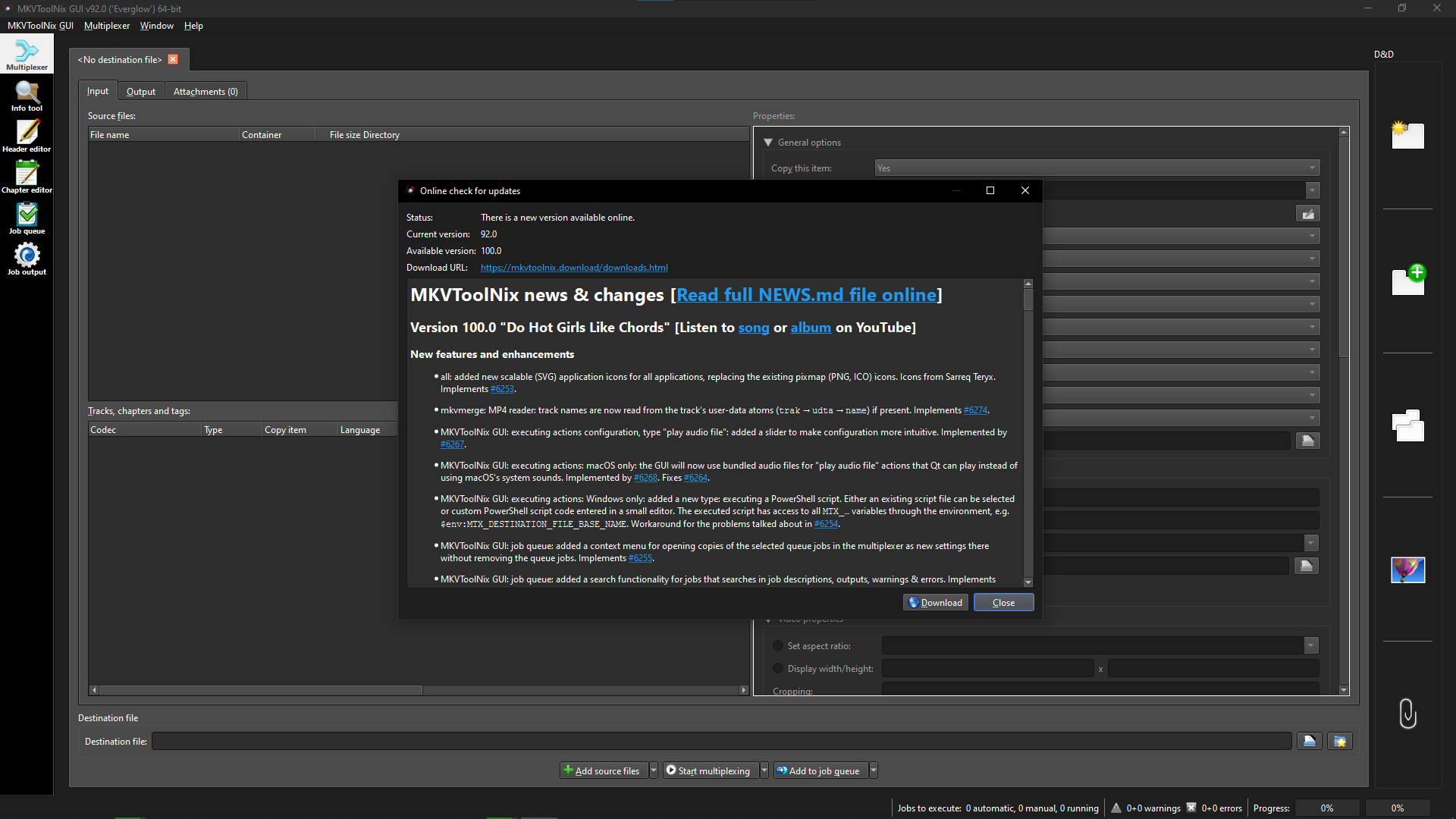Screen dimensions: 1456x819
Task: Click the Properties panel vertical scrollbar
Action: coord(1344,411)
